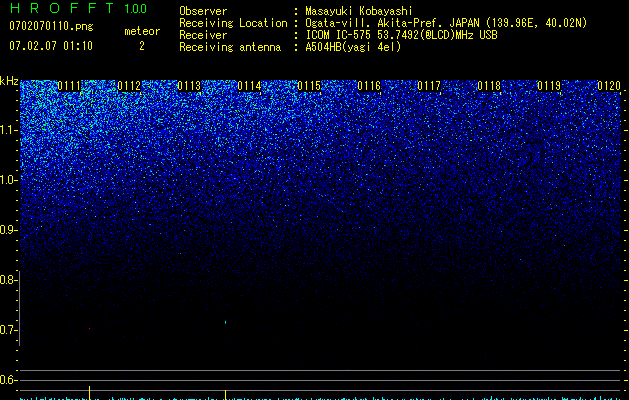Click the 1.1 kHz axis label
The image size is (629, 400).
coord(7,130)
